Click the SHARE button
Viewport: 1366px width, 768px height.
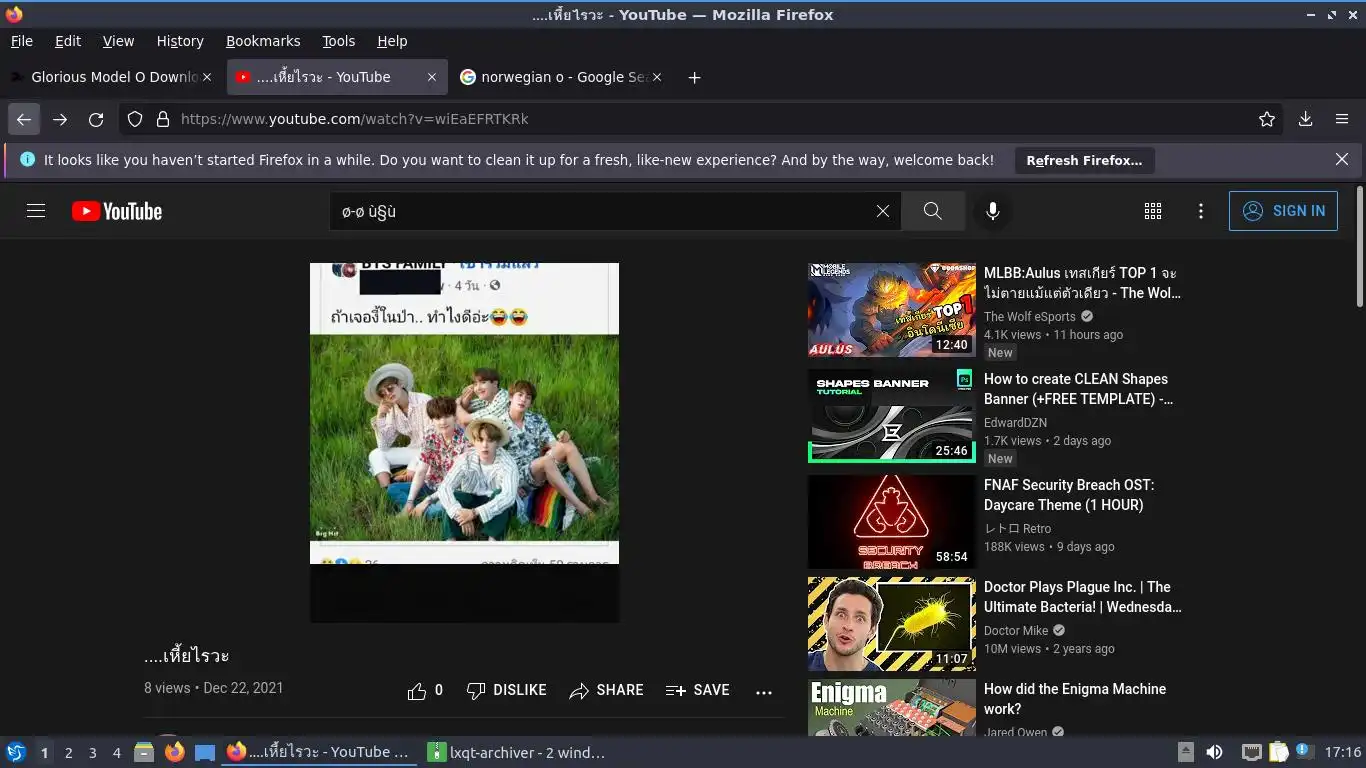click(606, 690)
